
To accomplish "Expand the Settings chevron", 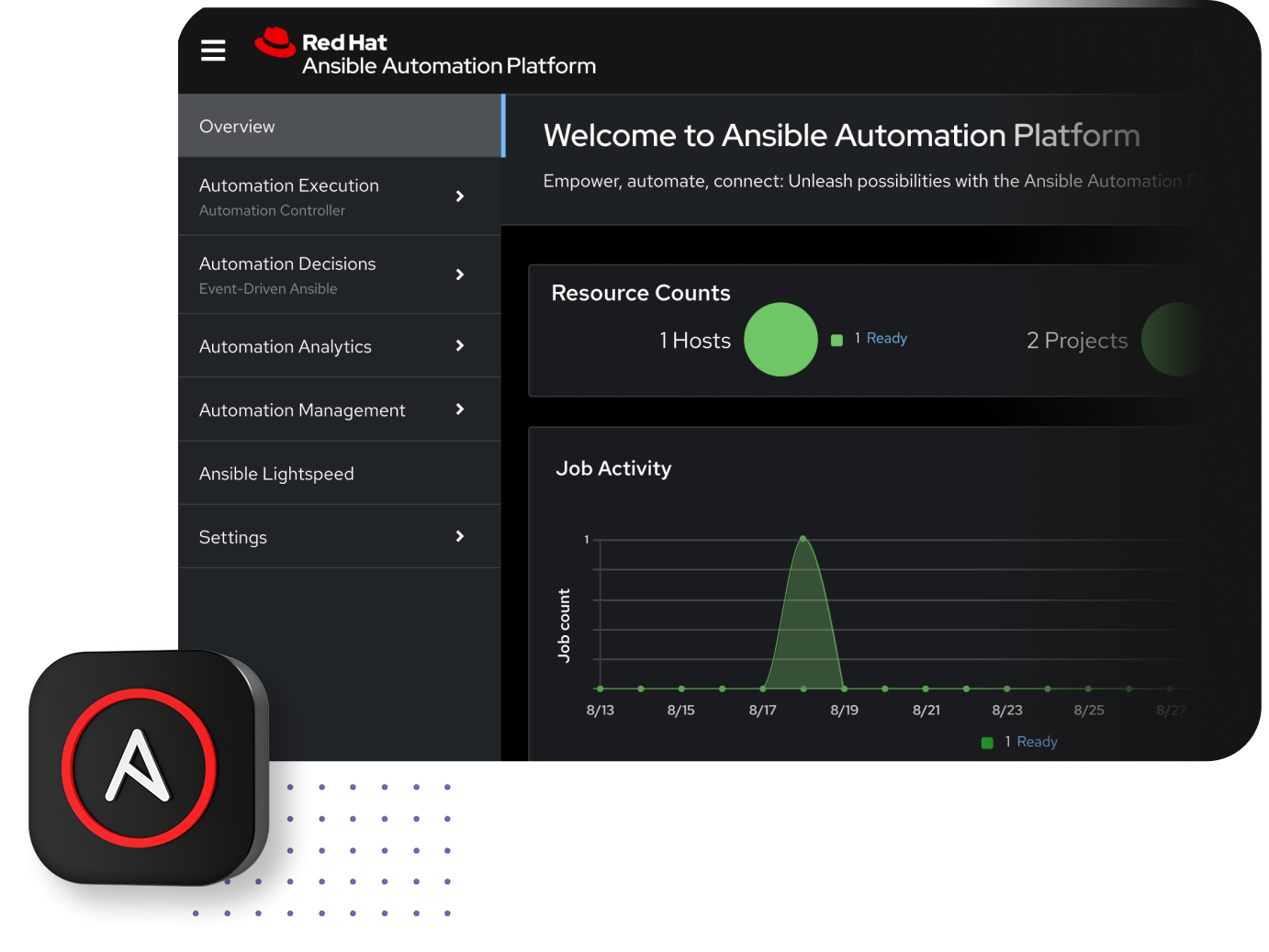I will (460, 536).
